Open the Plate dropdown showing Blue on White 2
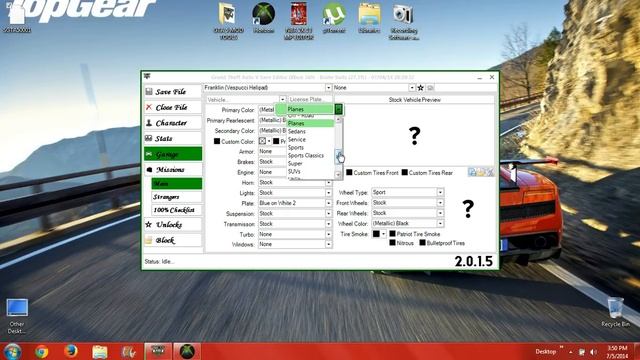The image size is (640, 360). coord(328,203)
